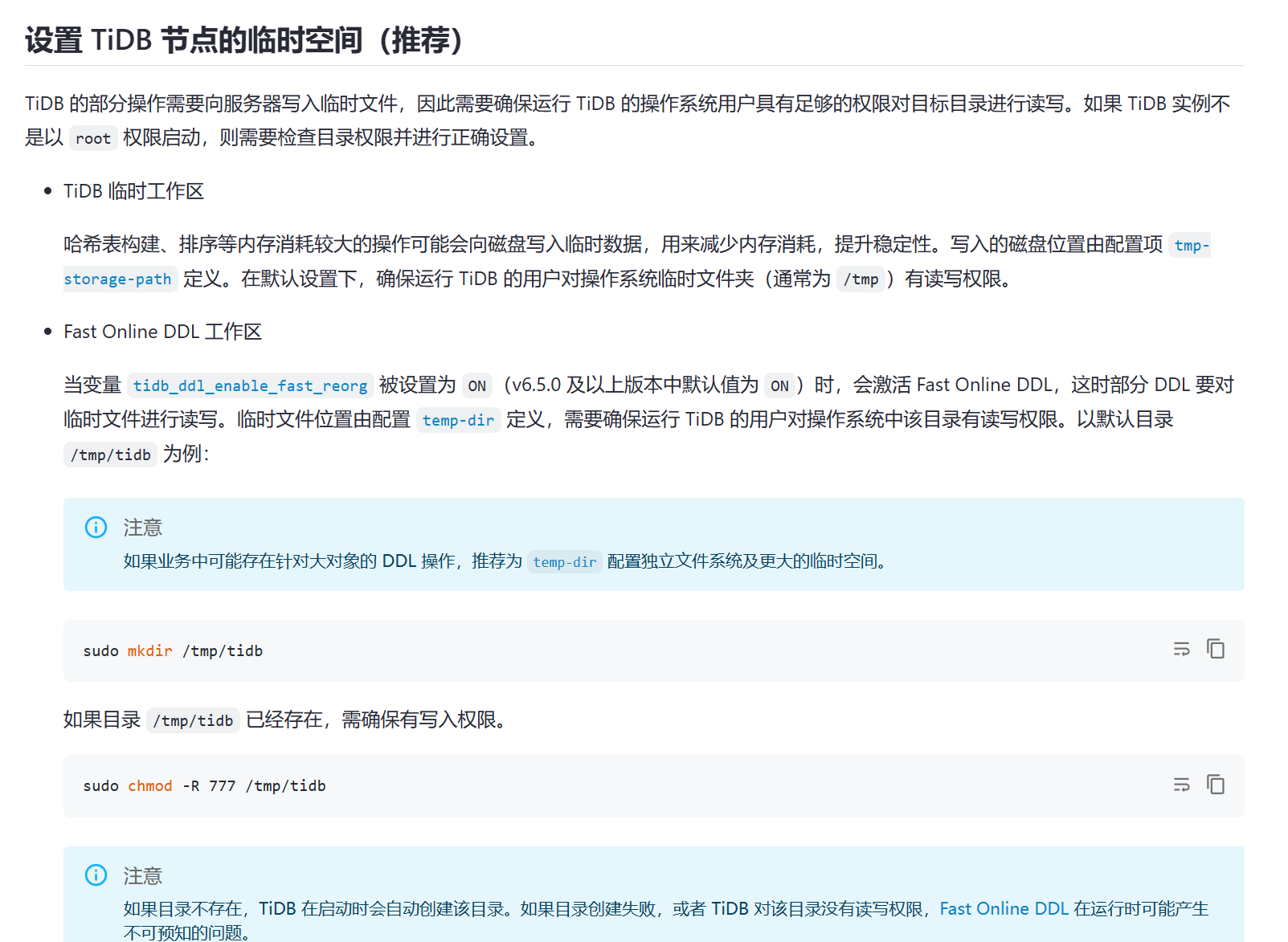Copy the sudo mkdir /tmp/tidb command
1288x942 pixels.
coord(1216,649)
